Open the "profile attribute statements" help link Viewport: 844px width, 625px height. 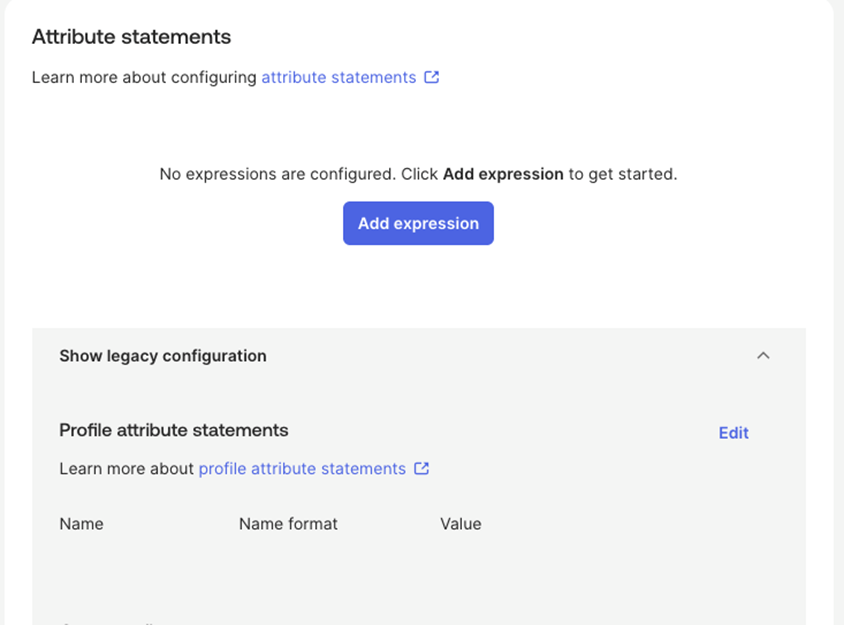[x=302, y=468]
